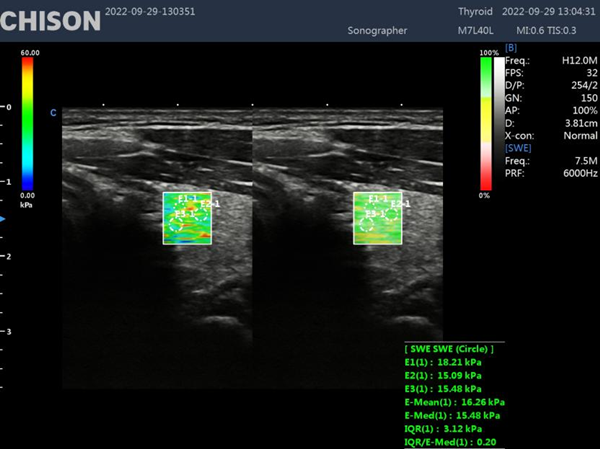
Task: Click the IQR/E-Med(1): 0.20 result
Action: [x=449, y=442]
